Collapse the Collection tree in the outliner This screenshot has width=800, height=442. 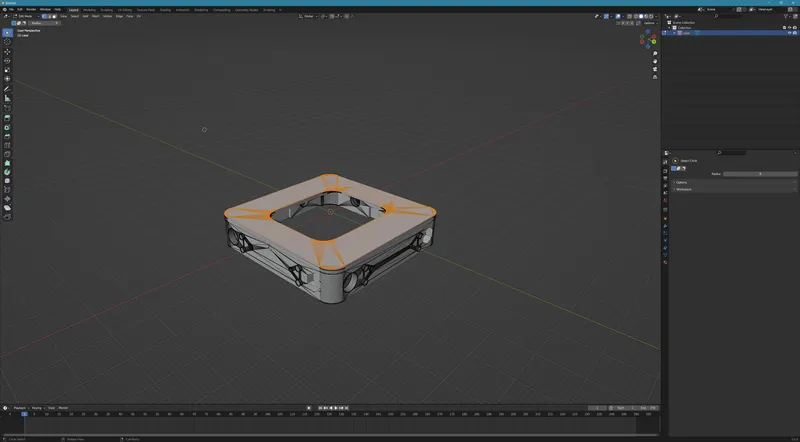[669, 28]
